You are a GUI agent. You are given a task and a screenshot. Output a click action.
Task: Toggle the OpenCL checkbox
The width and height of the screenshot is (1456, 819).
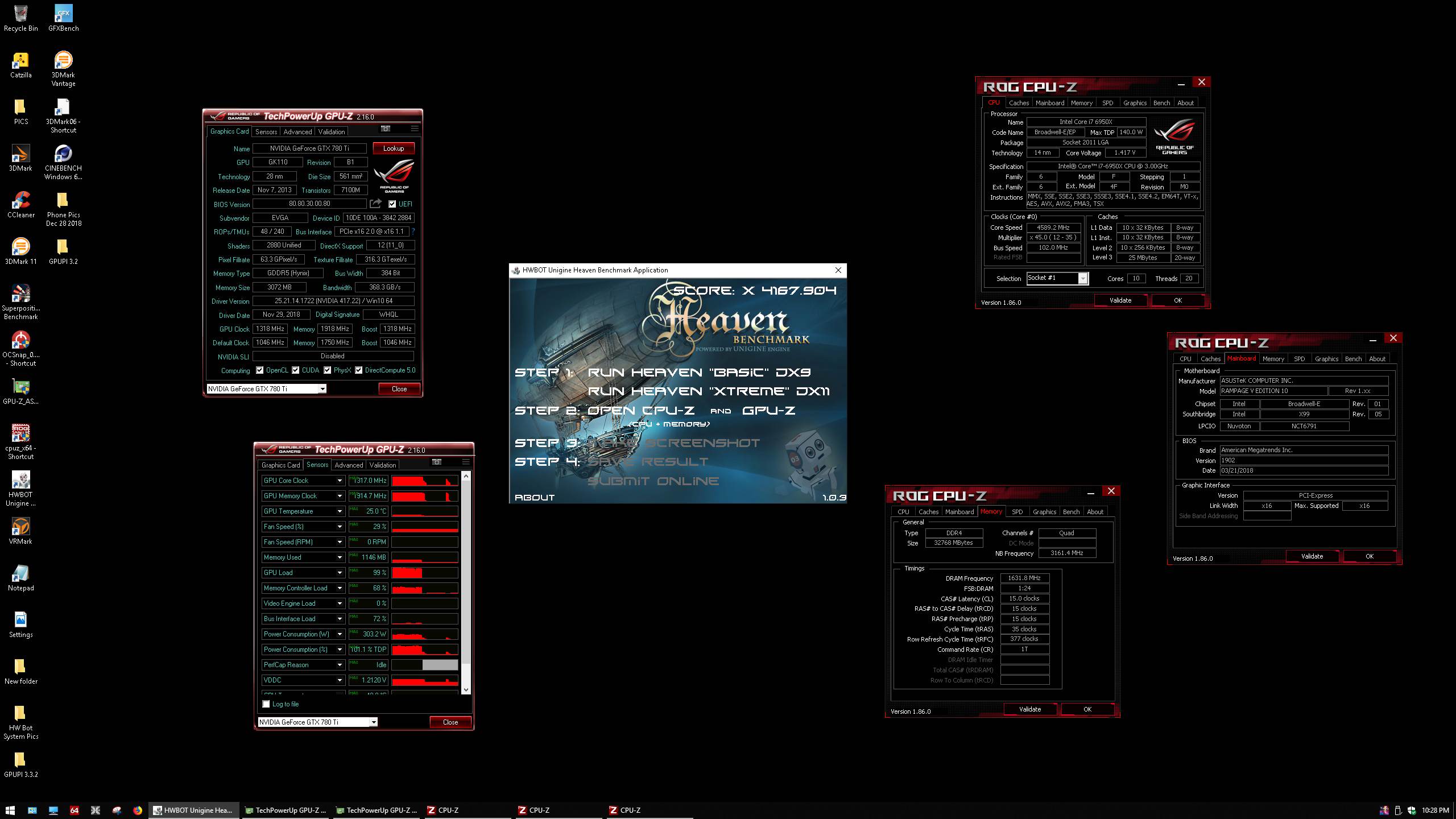(x=260, y=370)
